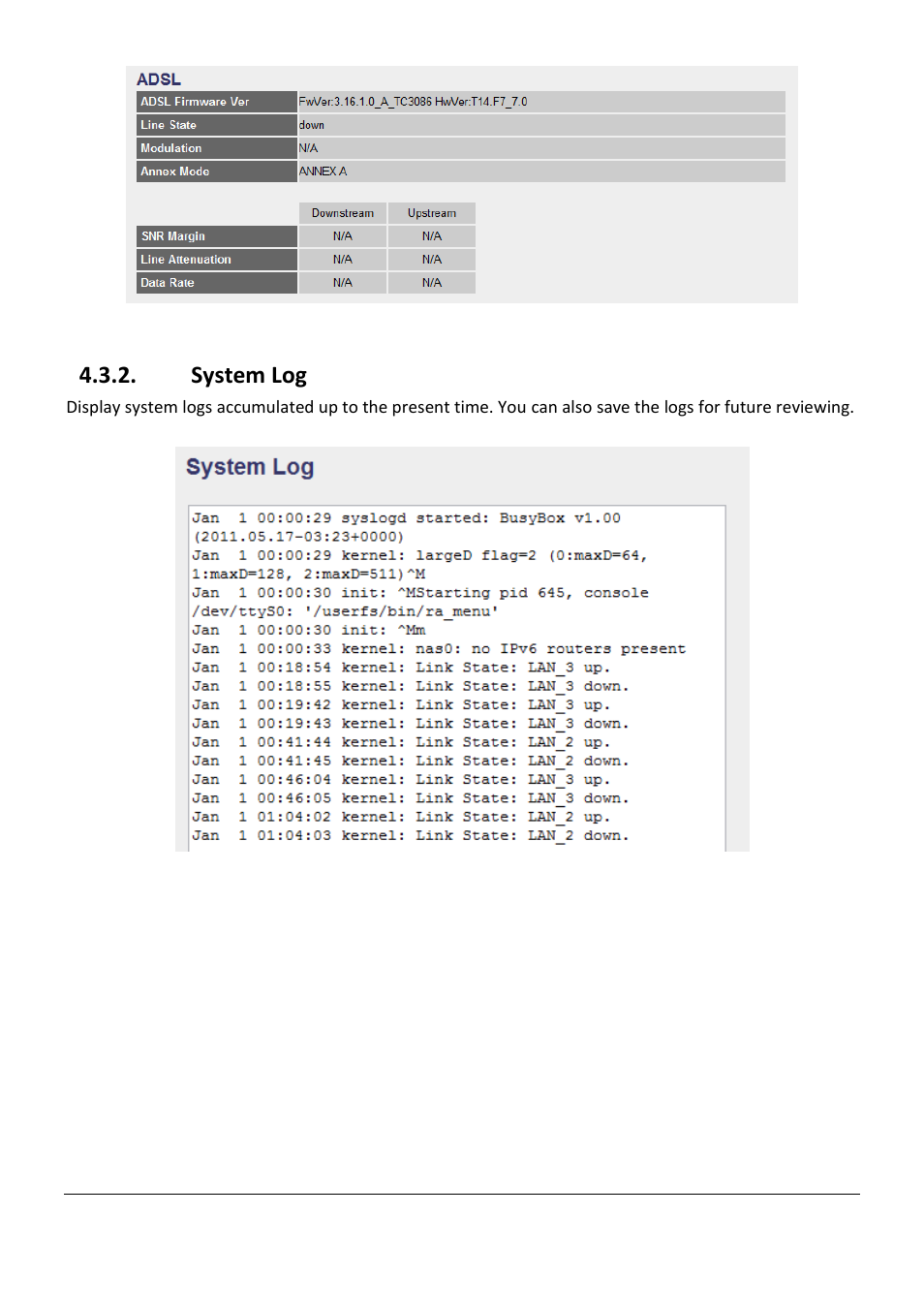Click the Annex Mode label
Screen dimensions: 924x1308
[216, 171]
